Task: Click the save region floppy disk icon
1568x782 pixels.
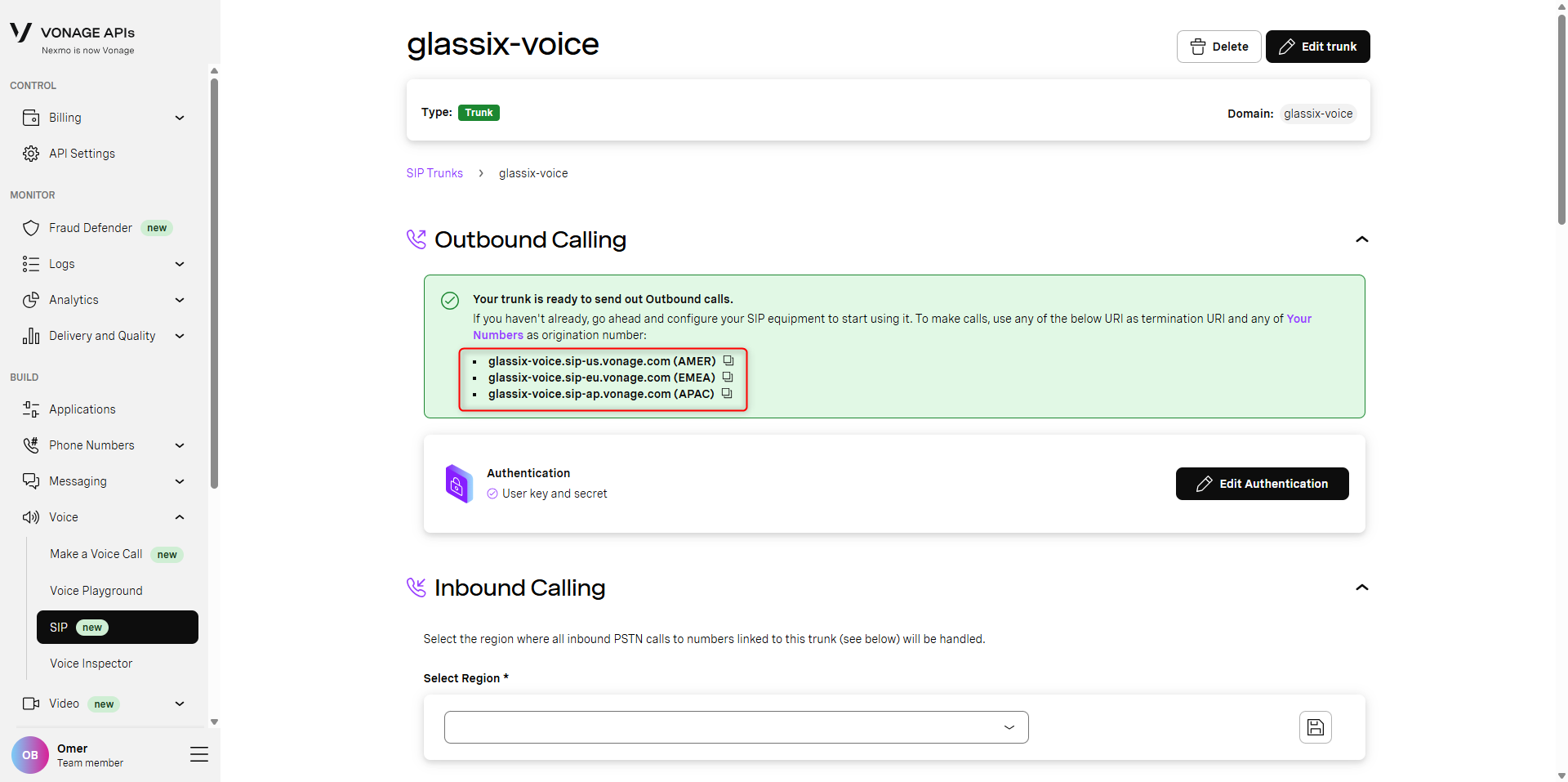Action: click(1316, 727)
